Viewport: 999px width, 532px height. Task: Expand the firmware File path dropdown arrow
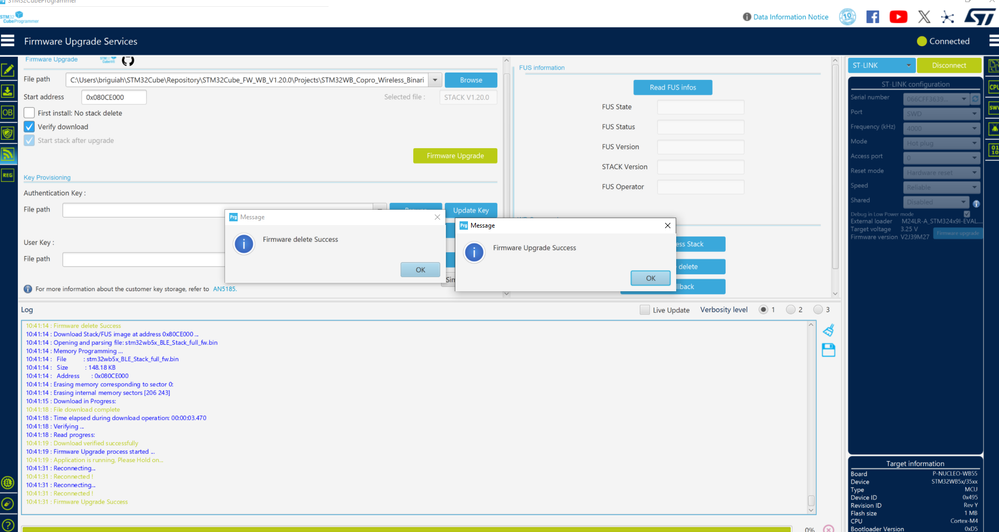pyautogui.click(x=435, y=80)
